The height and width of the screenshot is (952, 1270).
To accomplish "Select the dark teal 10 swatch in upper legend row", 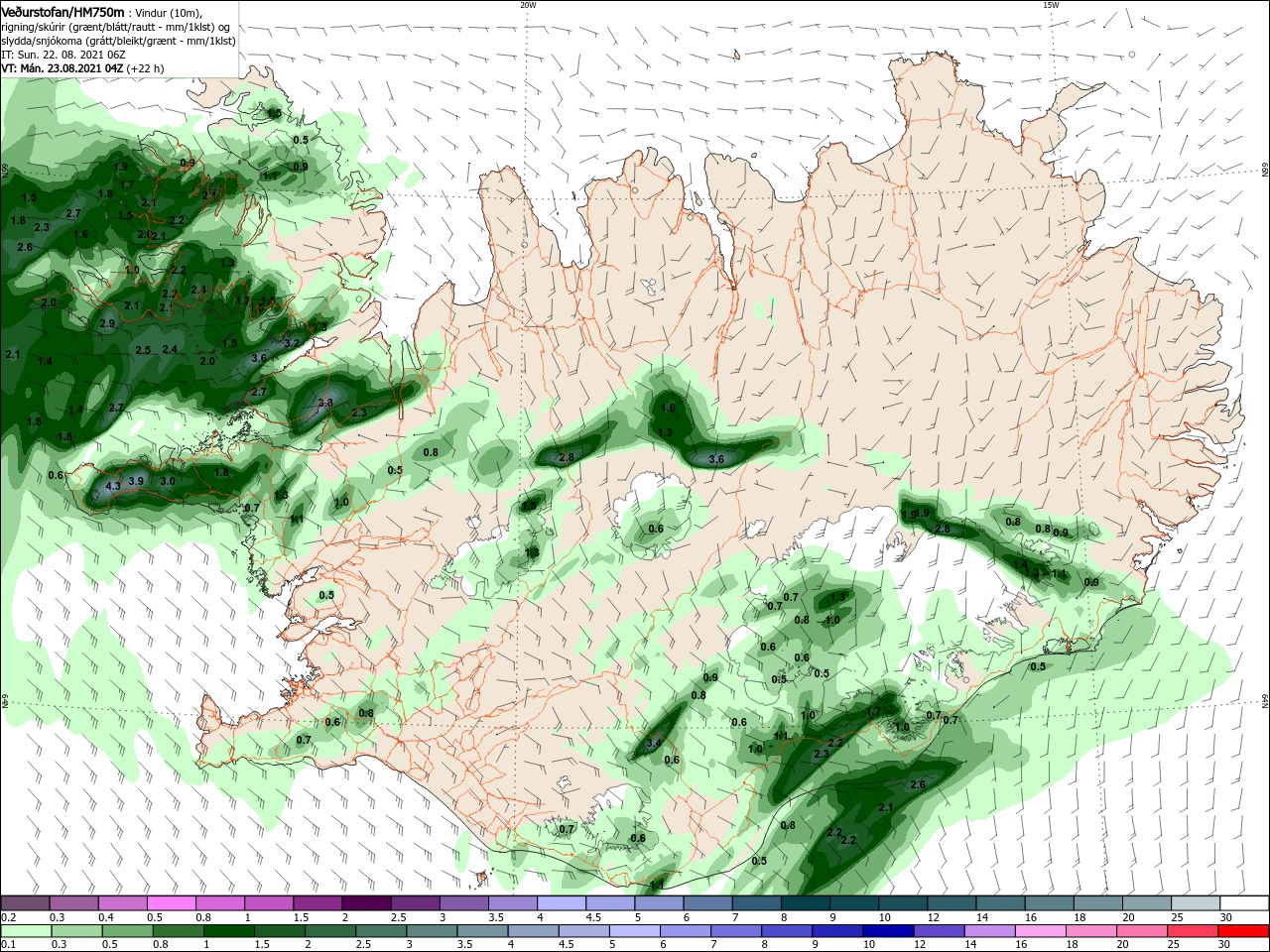I will (902, 903).
